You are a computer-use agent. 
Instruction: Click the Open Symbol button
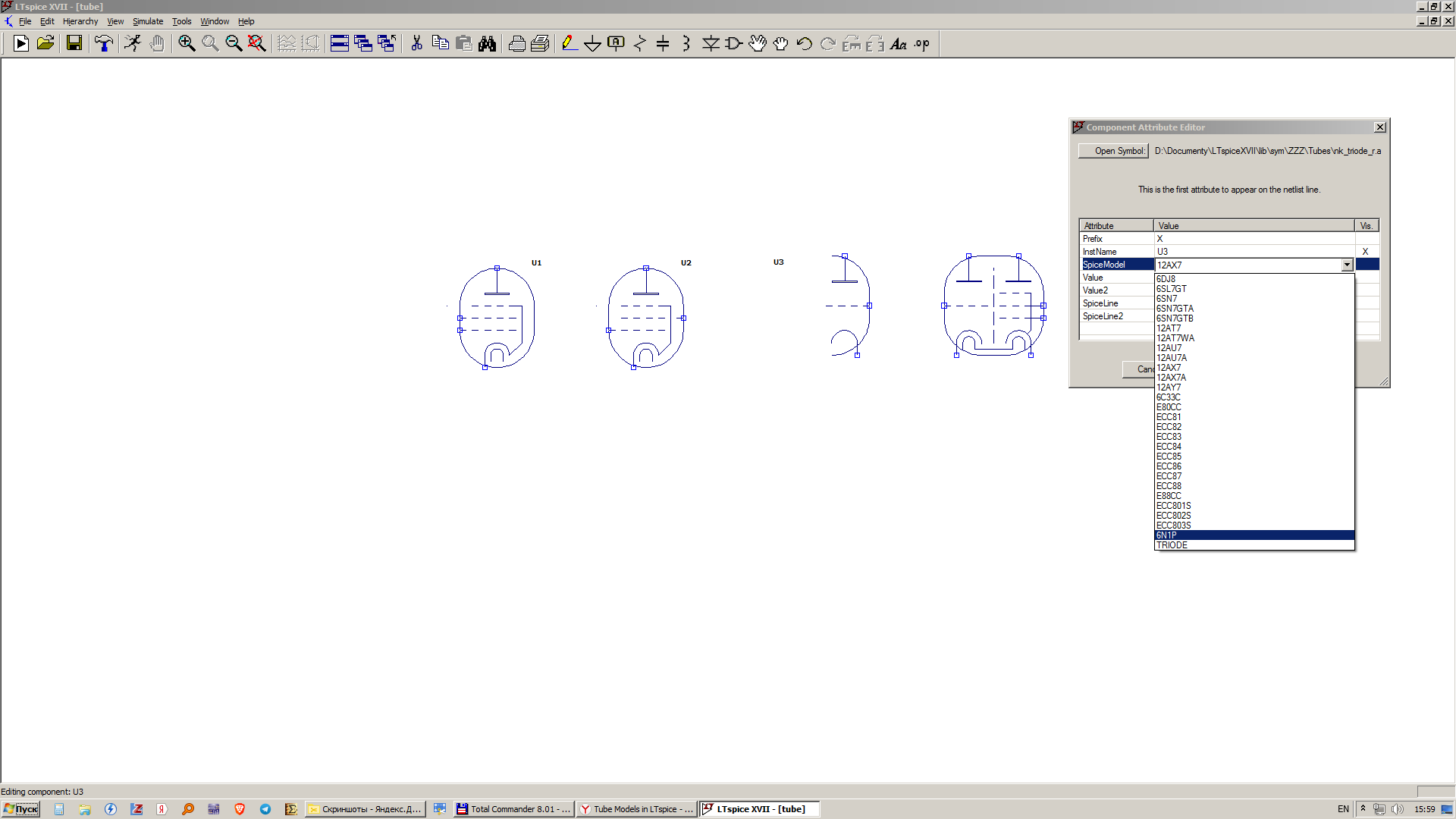point(1113,151)
